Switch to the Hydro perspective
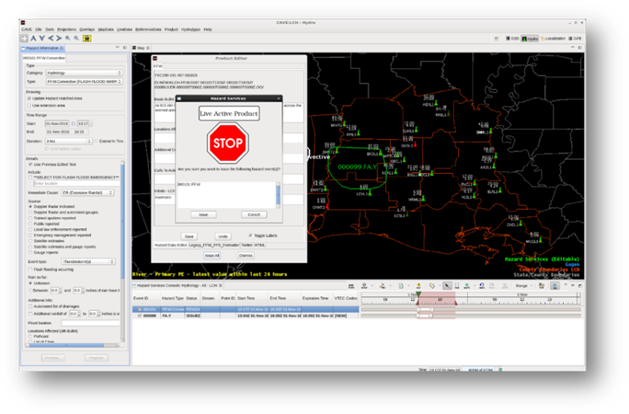The width and height of the screenshot is (629, 414). pyautogui.click(x=530, y=39)
